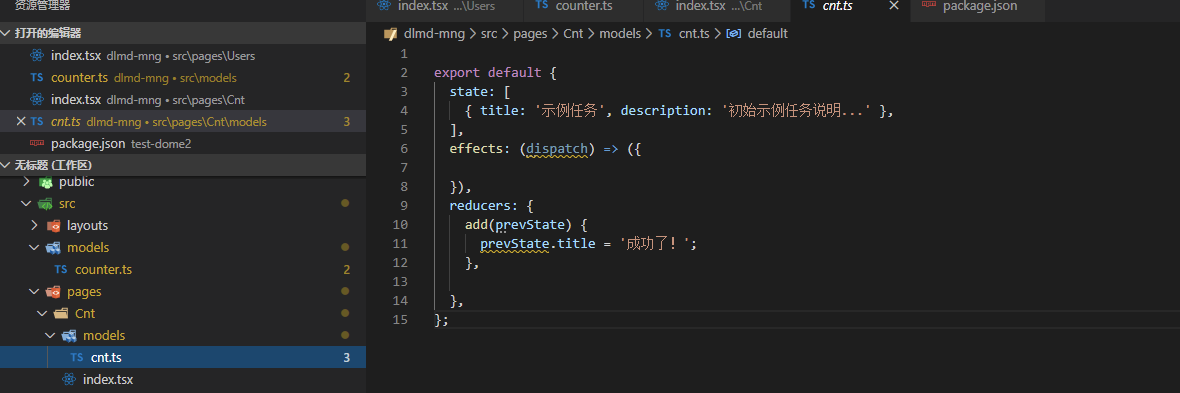Image resolution: width=1180 pixels, height=393 pixels.
Task: Select the cnt.ts editor tab
Action: click(839, 6)
